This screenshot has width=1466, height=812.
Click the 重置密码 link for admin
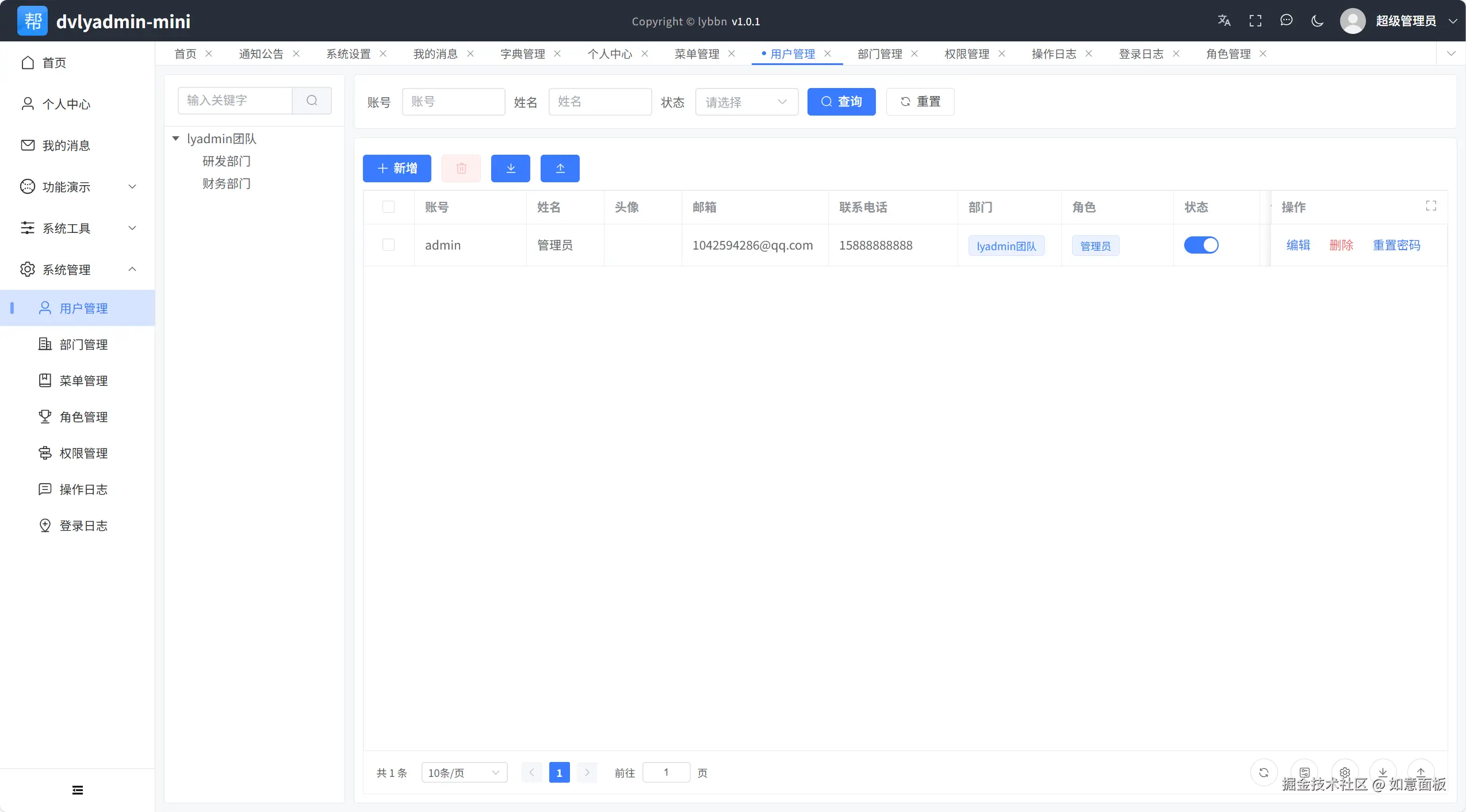[1396, 245]
